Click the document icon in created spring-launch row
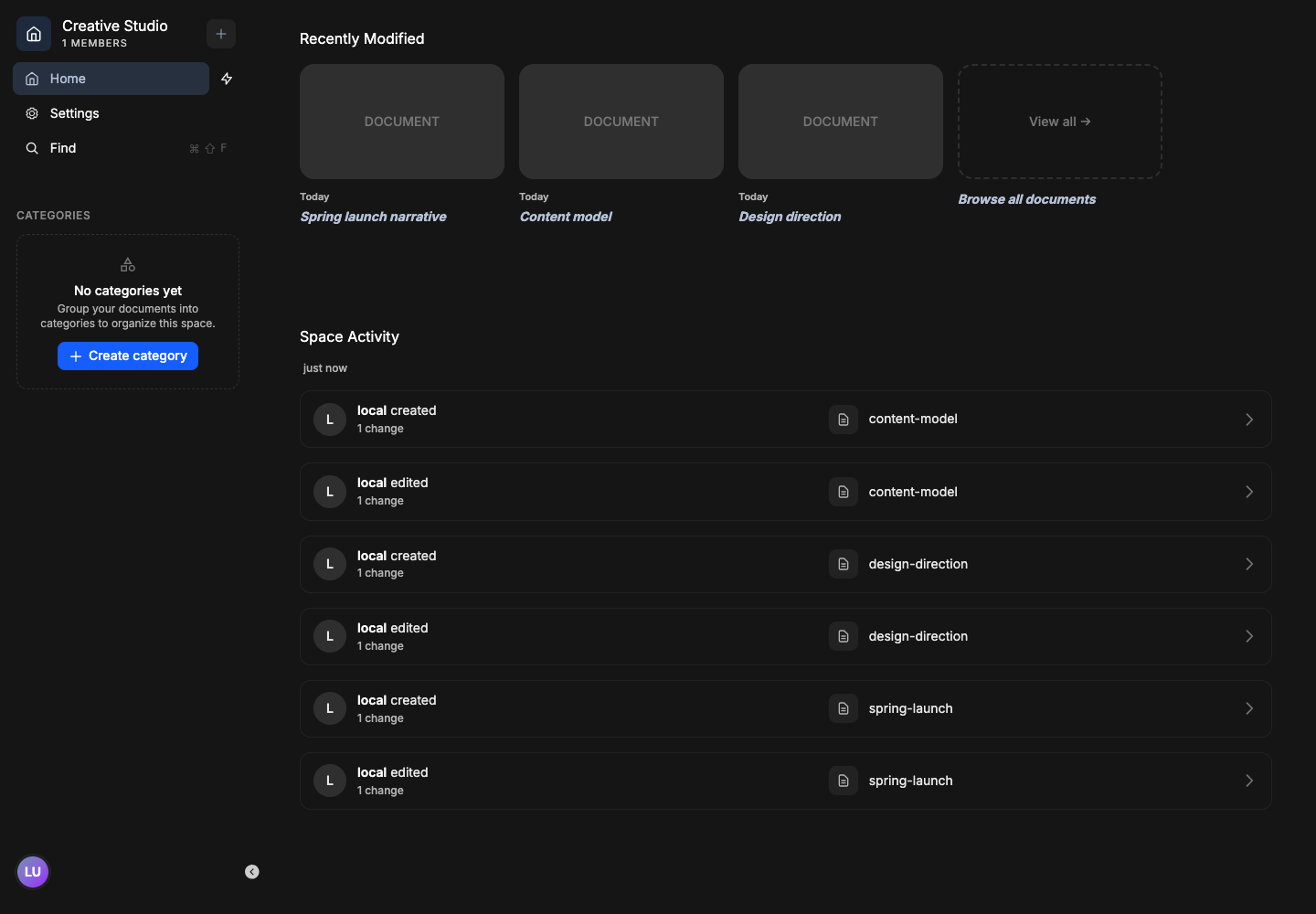Image resolution: width=1316 pixels, height=914 pixels. [844, 708]
